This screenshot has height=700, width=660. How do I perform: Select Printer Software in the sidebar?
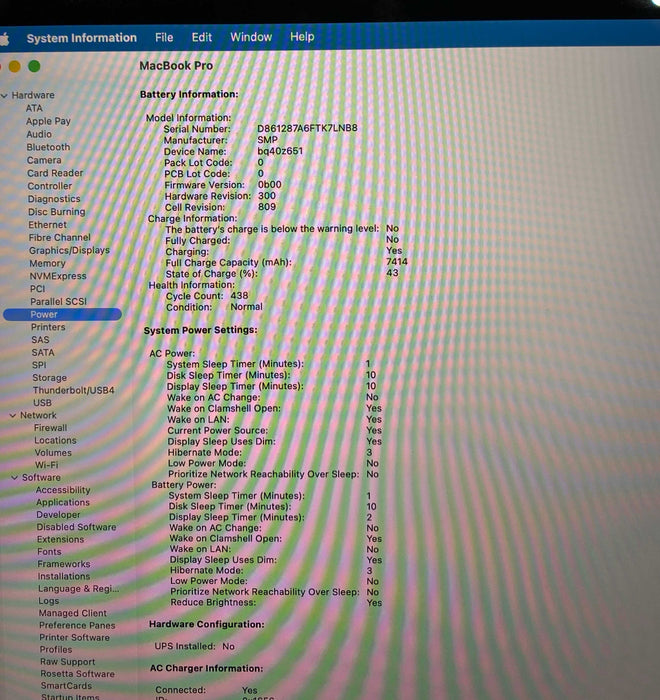75,638
